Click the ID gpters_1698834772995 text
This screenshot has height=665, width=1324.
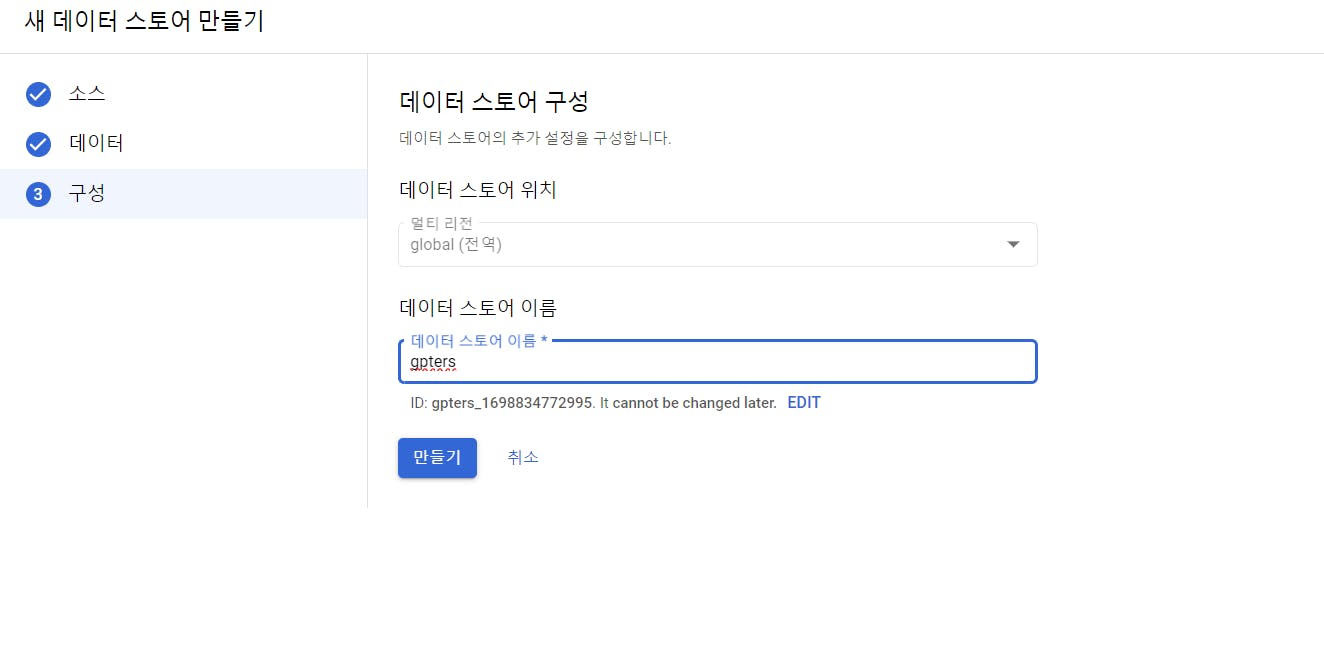513,403
